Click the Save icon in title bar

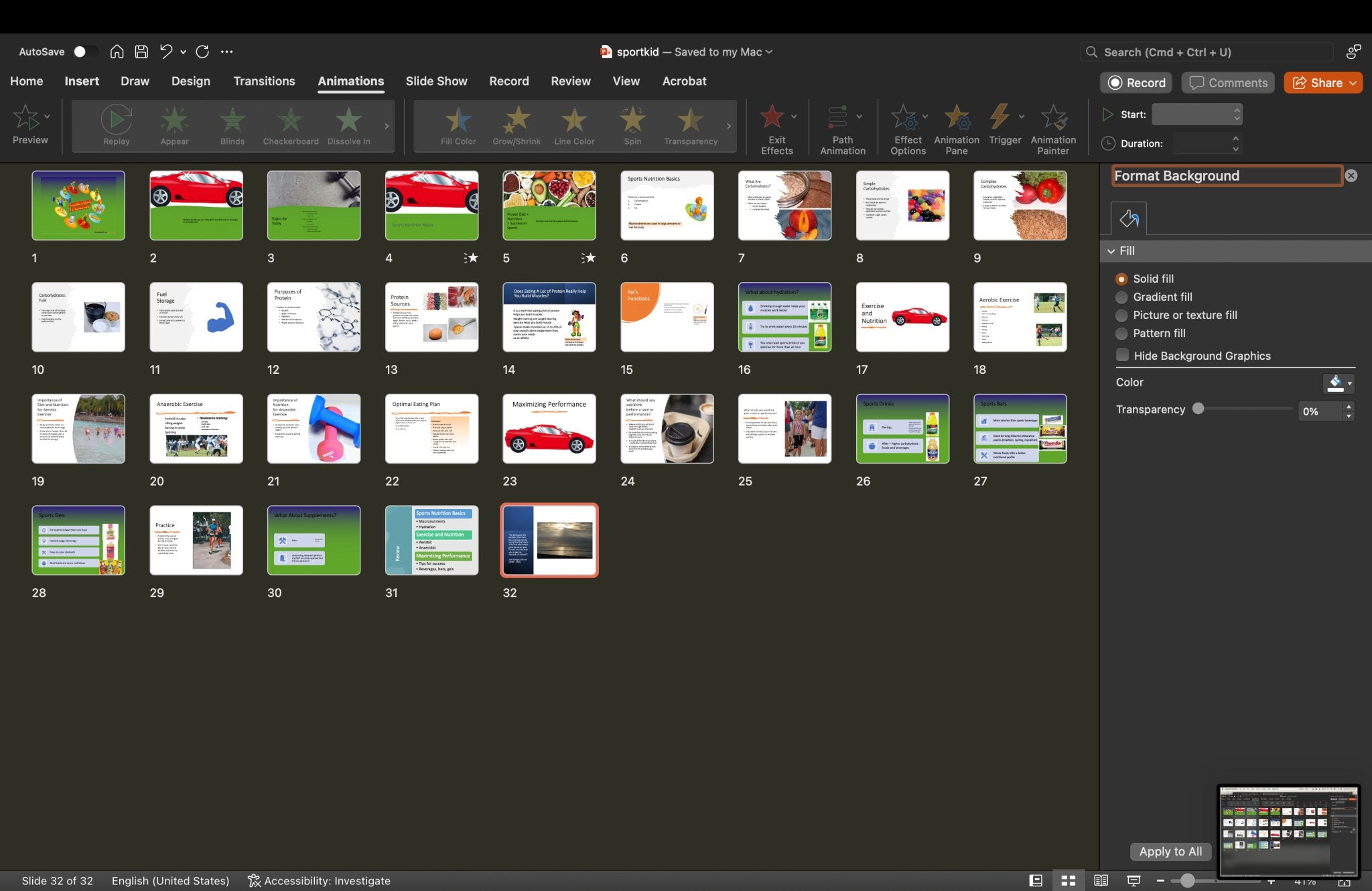coord(141,52)
